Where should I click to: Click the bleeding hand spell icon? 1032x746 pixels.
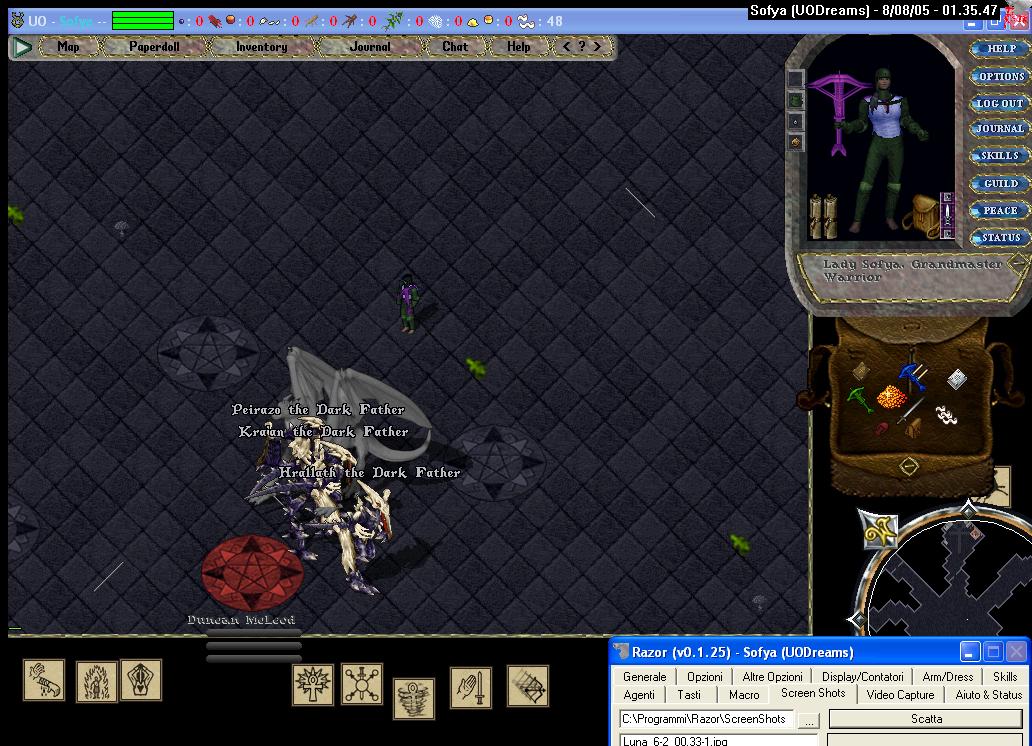pos(44,679)
